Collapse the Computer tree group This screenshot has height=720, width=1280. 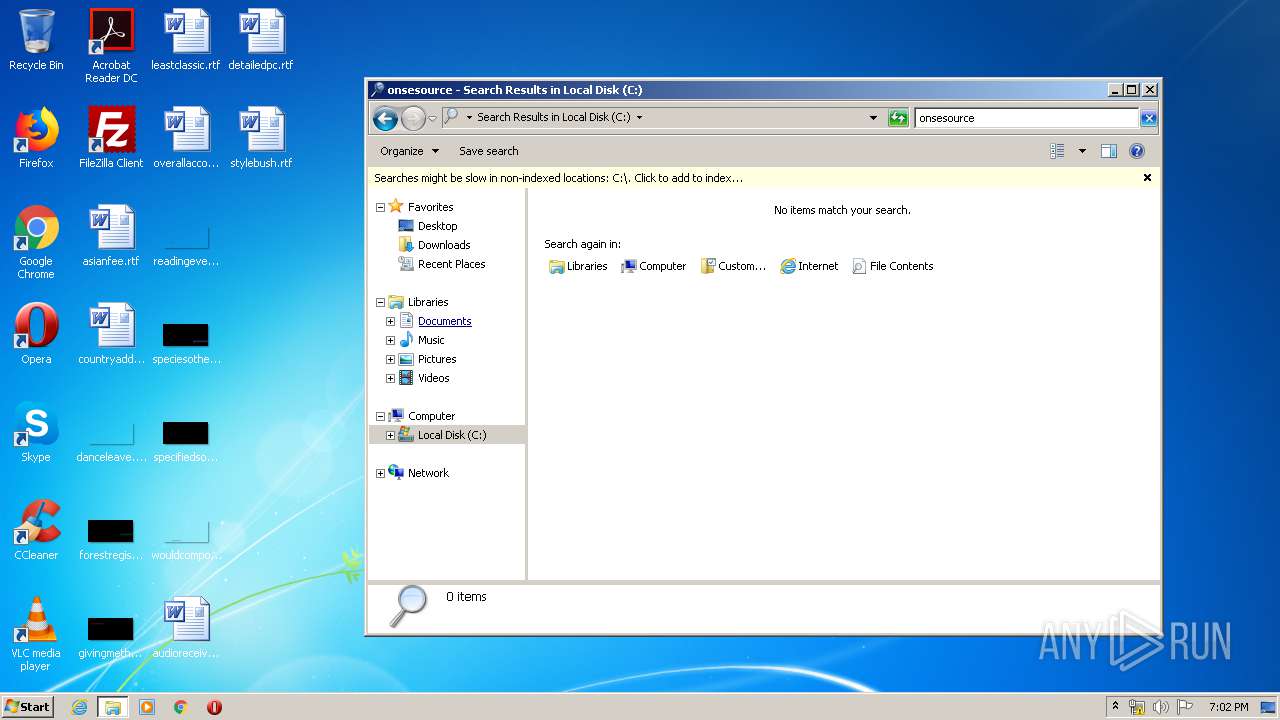click(x=380, y=416)
